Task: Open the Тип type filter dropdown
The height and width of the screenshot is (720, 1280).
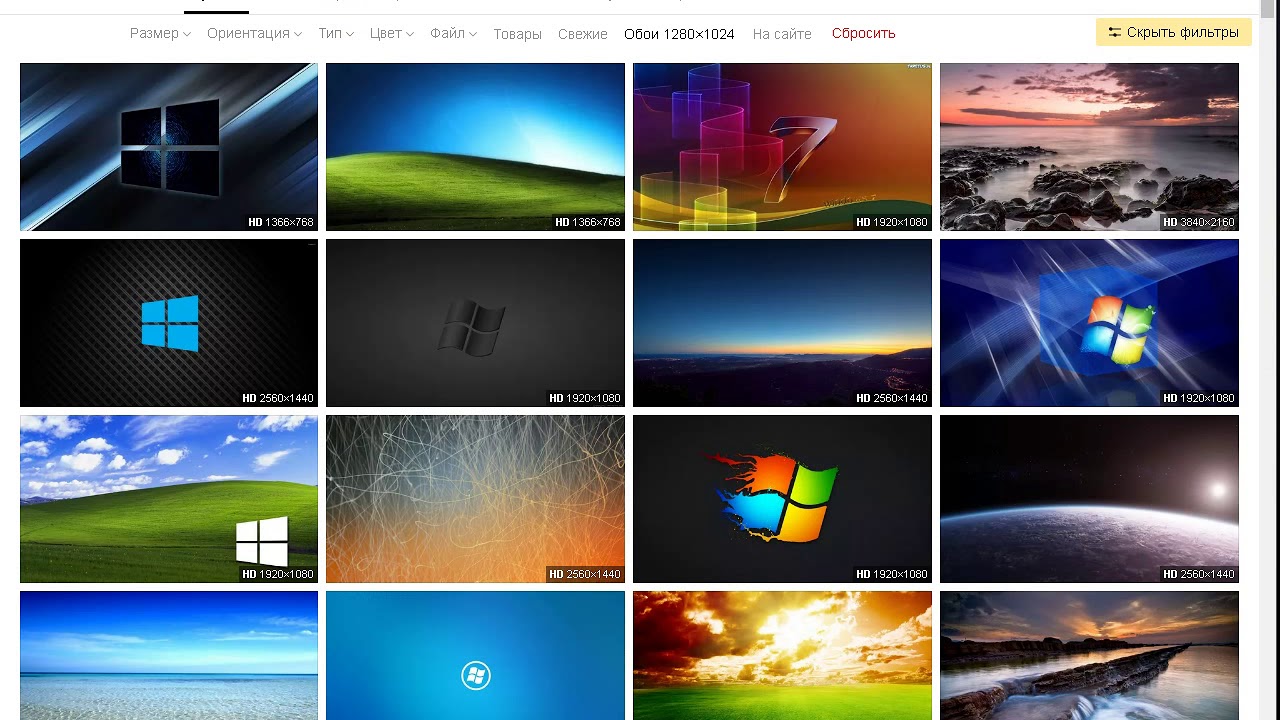Action: click(x=336, y=33)
